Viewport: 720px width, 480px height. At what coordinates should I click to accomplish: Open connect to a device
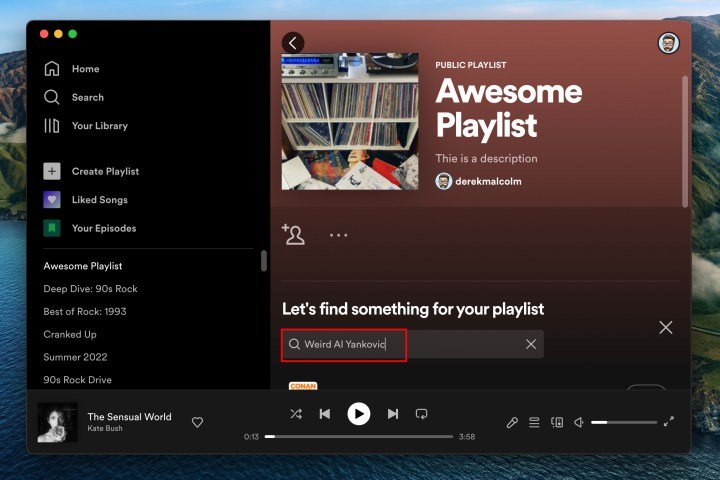[557, 422]
